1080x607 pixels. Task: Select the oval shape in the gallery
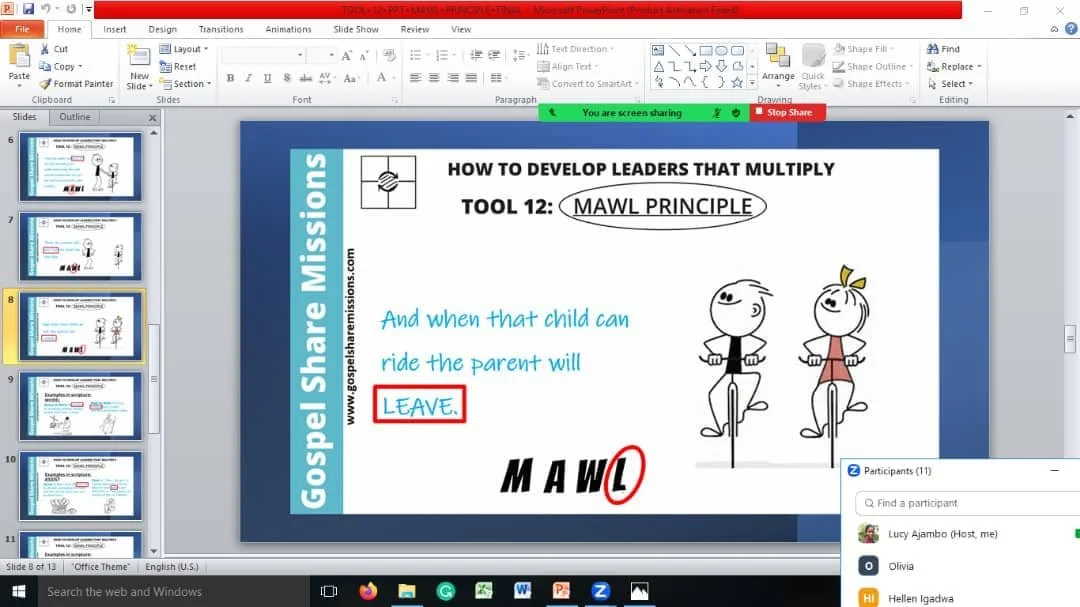(x=721, y=51)
